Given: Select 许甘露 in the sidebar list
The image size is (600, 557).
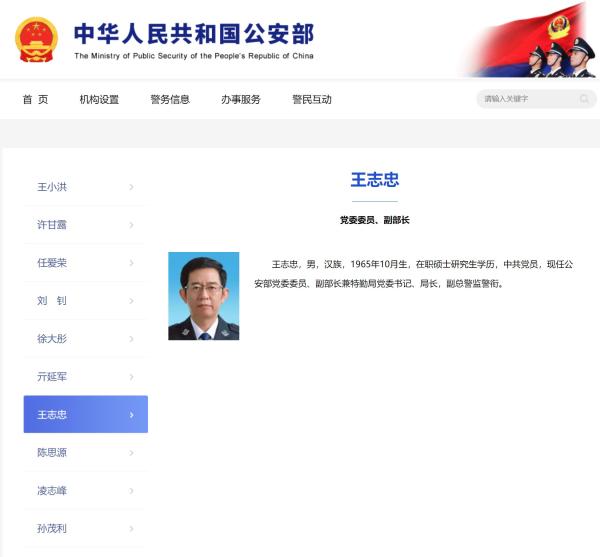Looking at the screenshot, I should pyautogui.click(x=86, y=225).
